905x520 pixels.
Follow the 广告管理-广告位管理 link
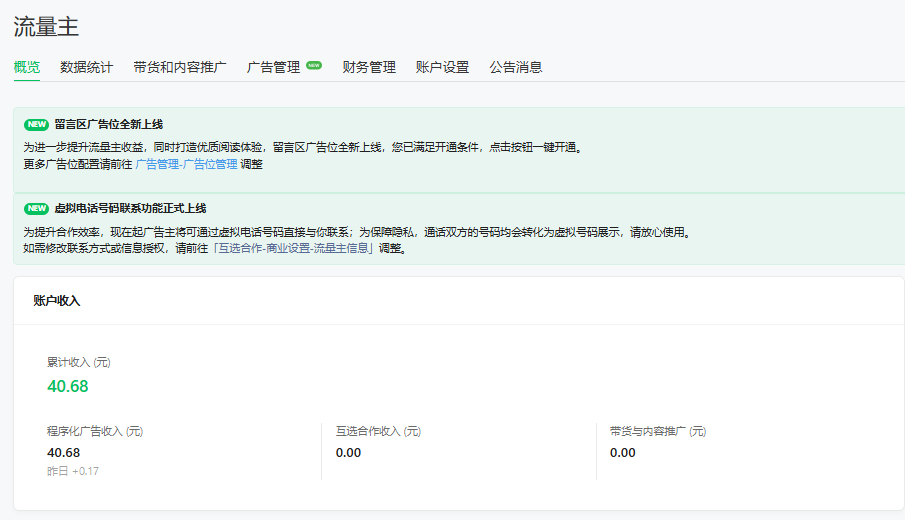(186, 164)
